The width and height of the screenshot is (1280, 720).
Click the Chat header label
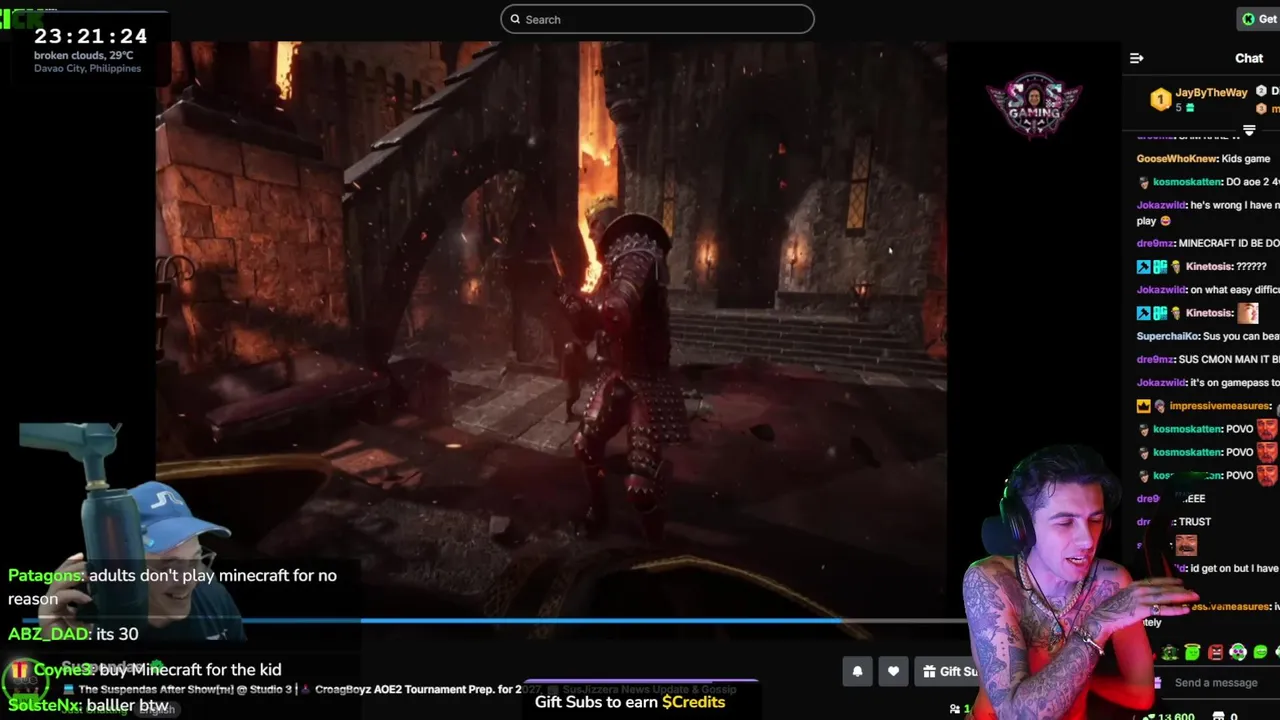click(x=1249, y=58)
